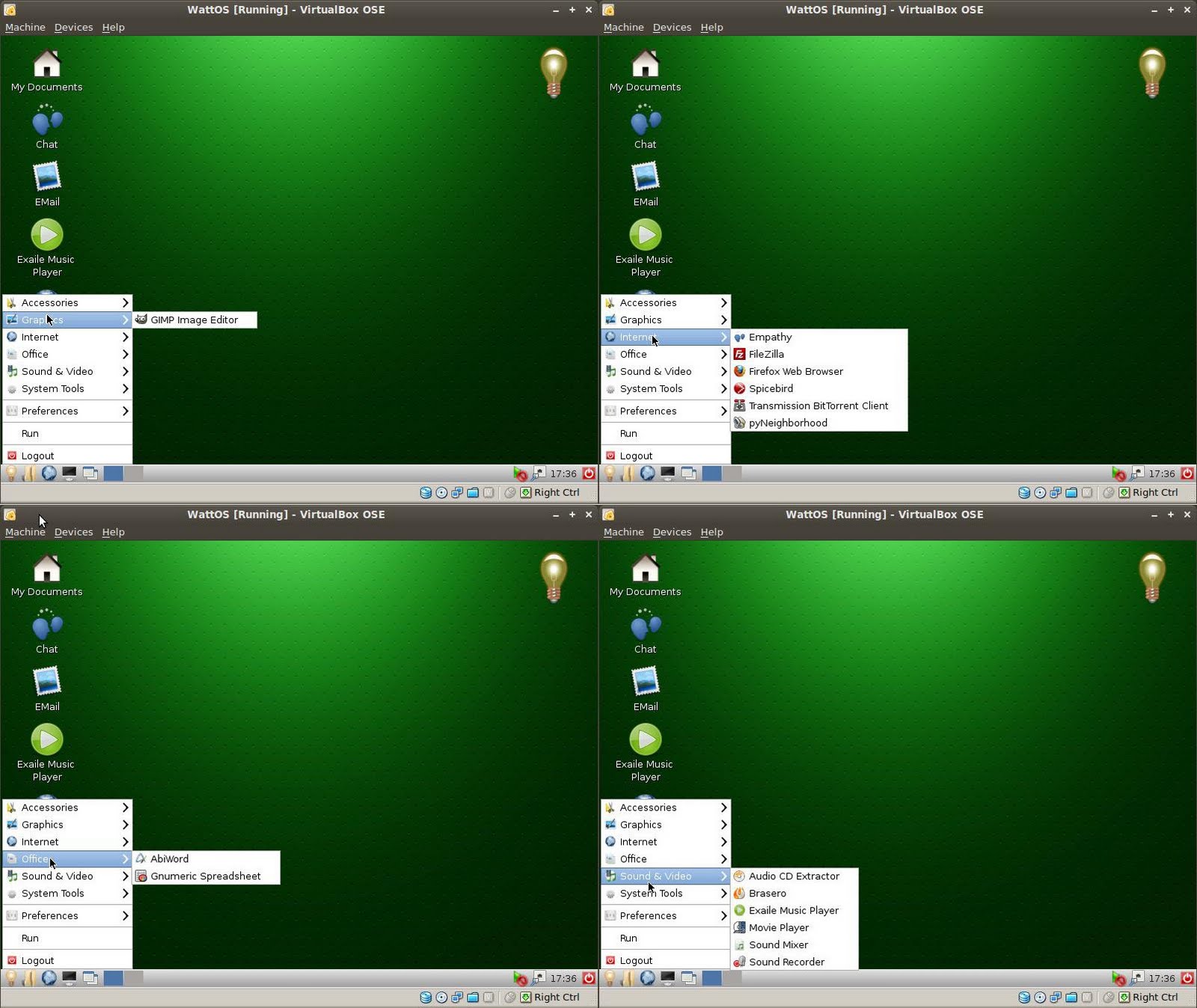Open My Documents icon in window showing GIMP

pos(46,70)
